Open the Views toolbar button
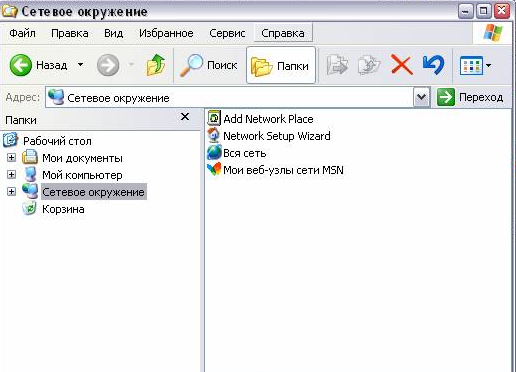 click(471, 65)
